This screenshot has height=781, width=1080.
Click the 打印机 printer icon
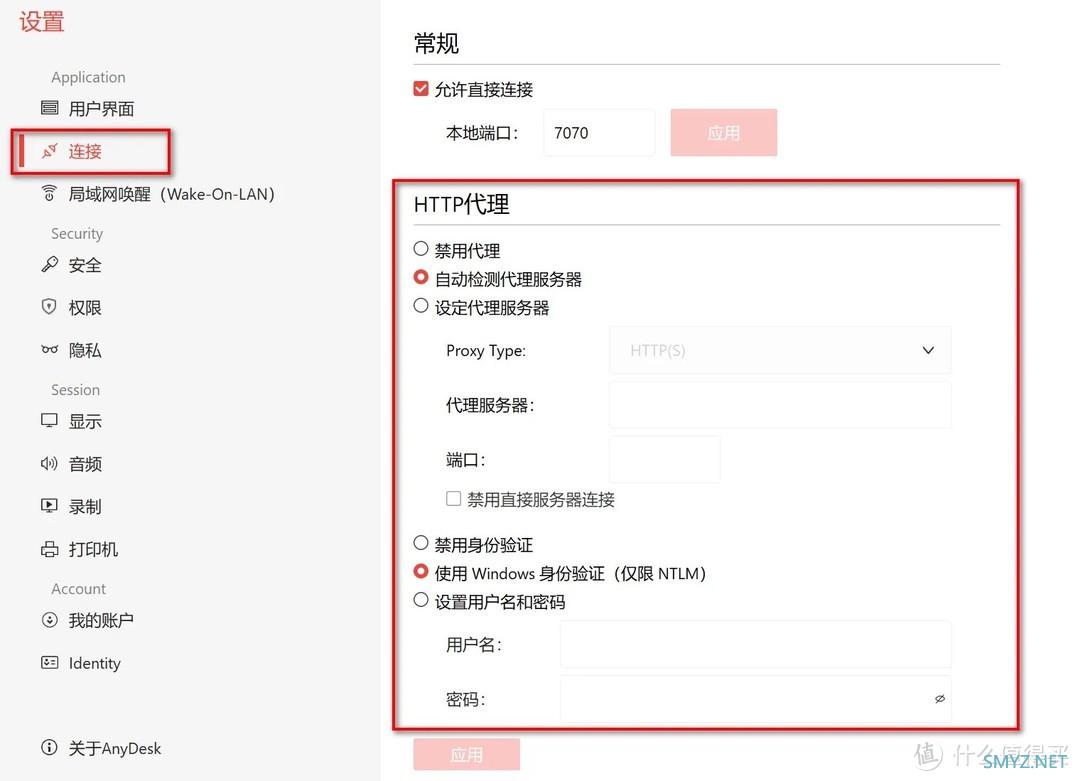point(50,549)
